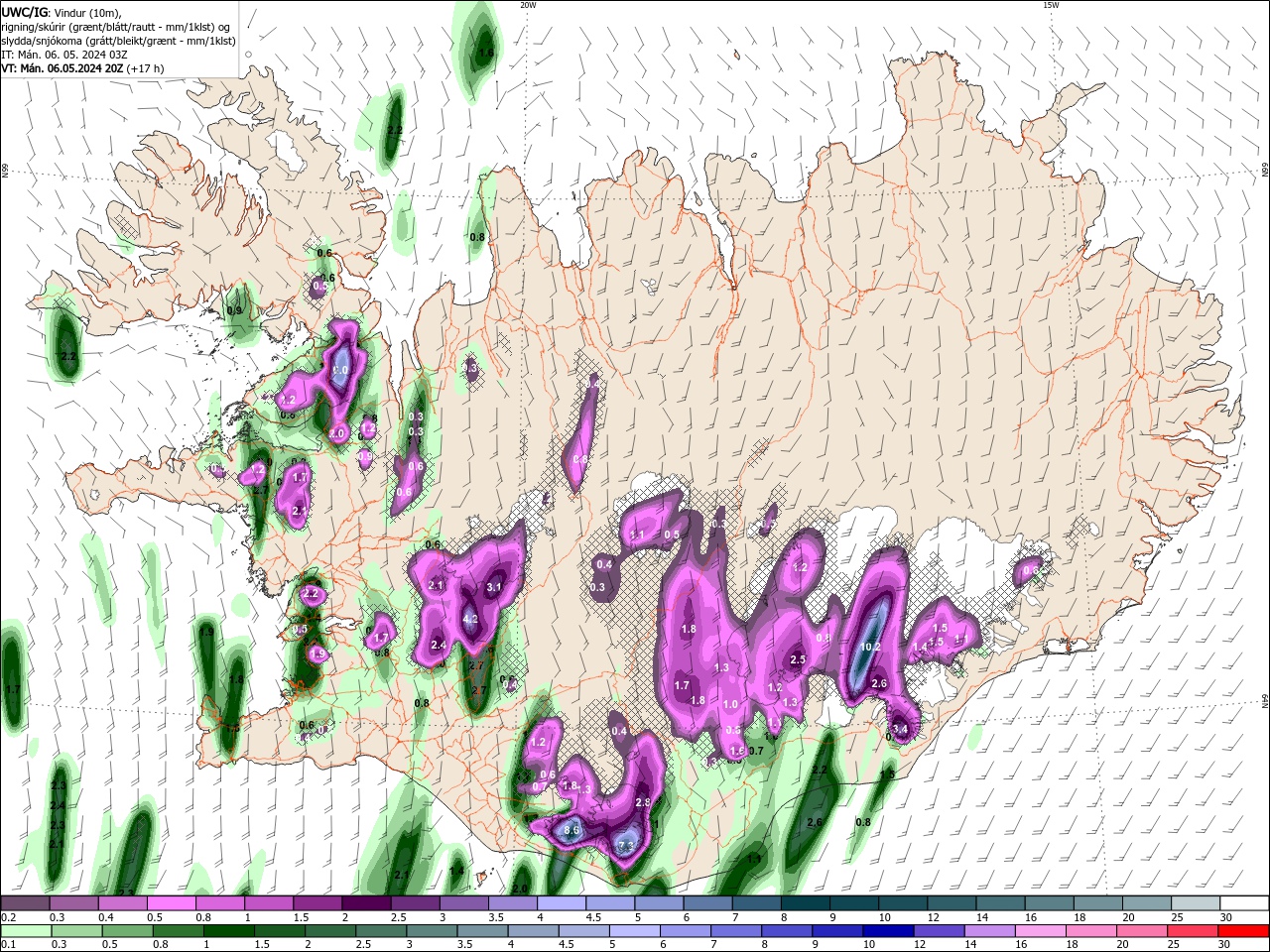The width and height of the screenshot is (1270, 952).
Task: Click the navy blue 10 mm rain legend swatch
Action: pos(887,931)
